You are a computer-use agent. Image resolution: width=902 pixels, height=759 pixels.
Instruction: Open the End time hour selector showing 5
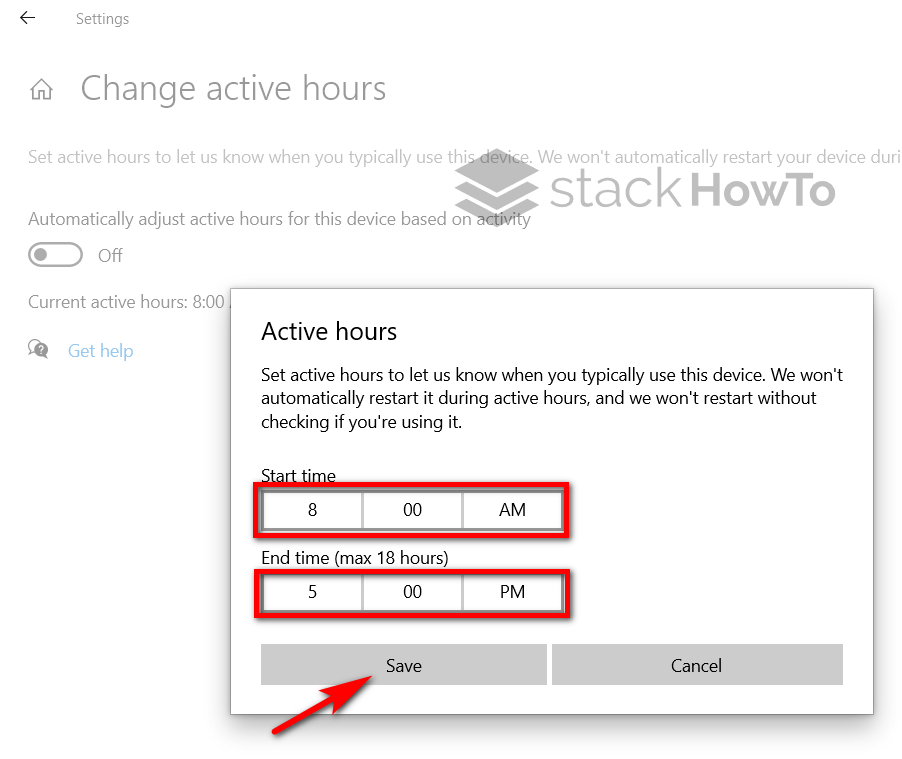(311, 592)
